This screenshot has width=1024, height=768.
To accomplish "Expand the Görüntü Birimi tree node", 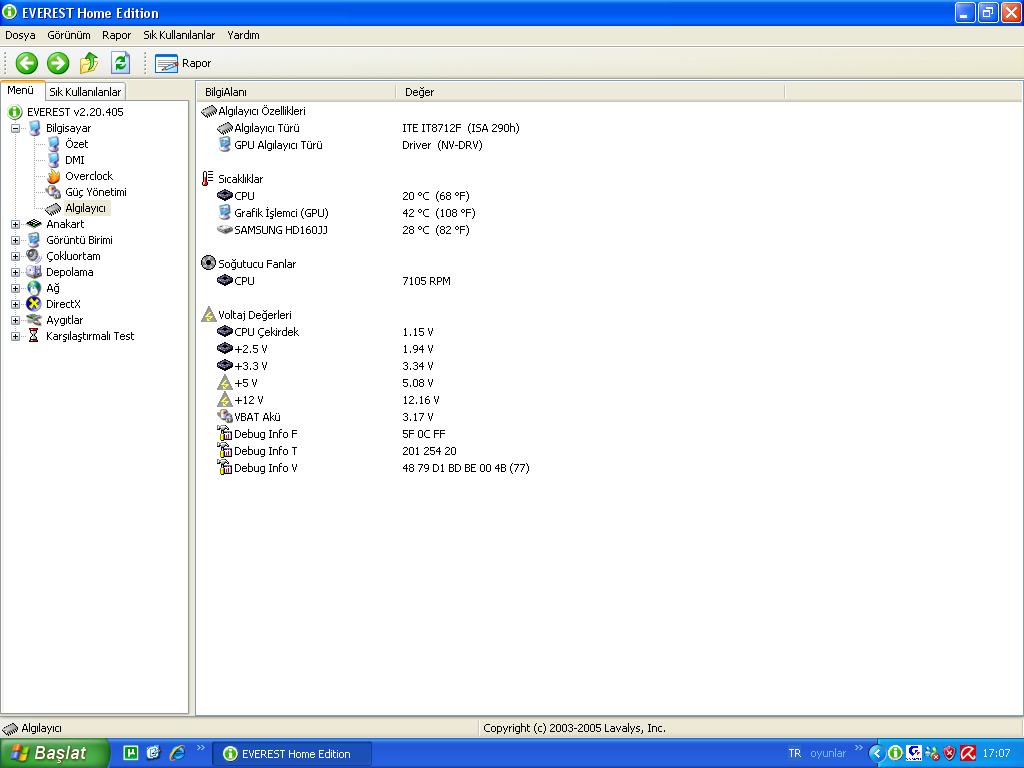I will tap(15, 240).
